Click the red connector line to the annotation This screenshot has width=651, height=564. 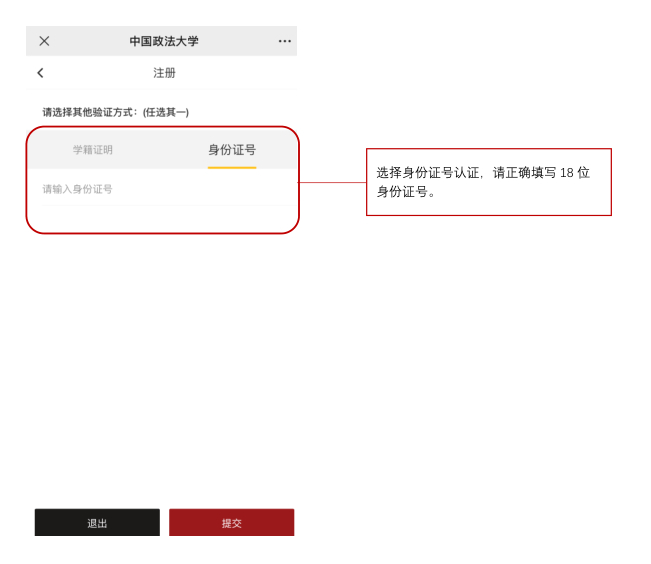332,182
